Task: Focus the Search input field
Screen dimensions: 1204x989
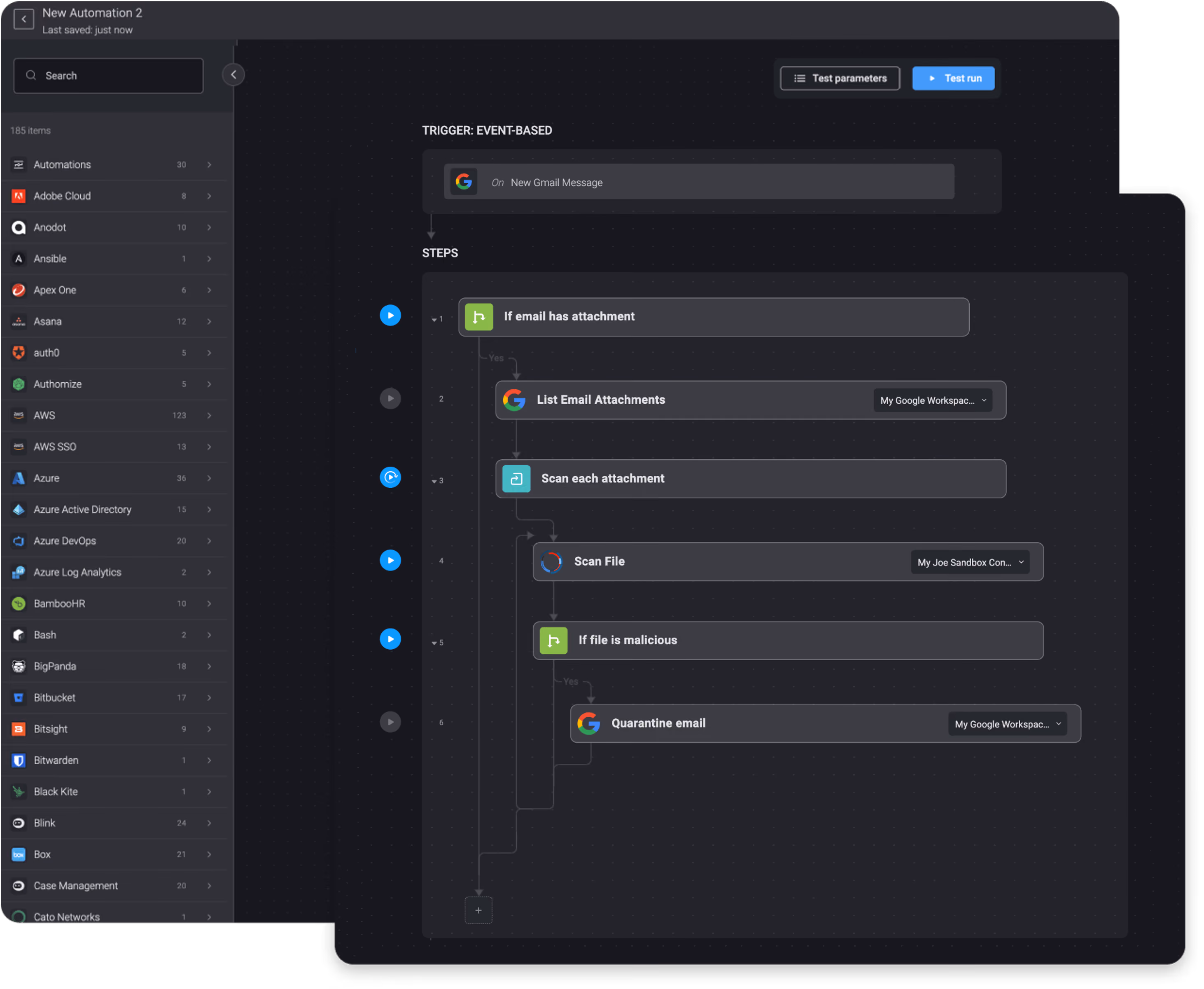Action: coord(108,76)
